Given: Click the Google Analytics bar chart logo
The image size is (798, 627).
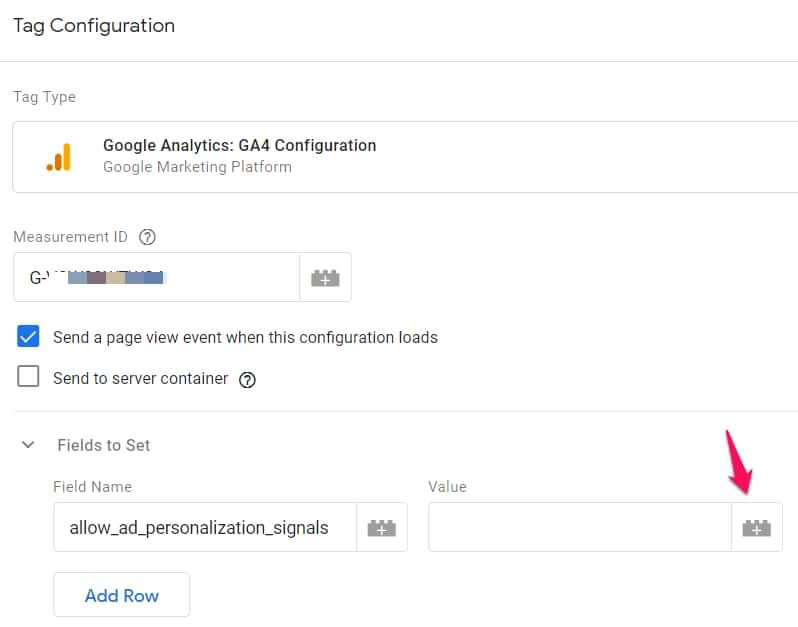Looking at the screenshot, I should pos(59,157).
